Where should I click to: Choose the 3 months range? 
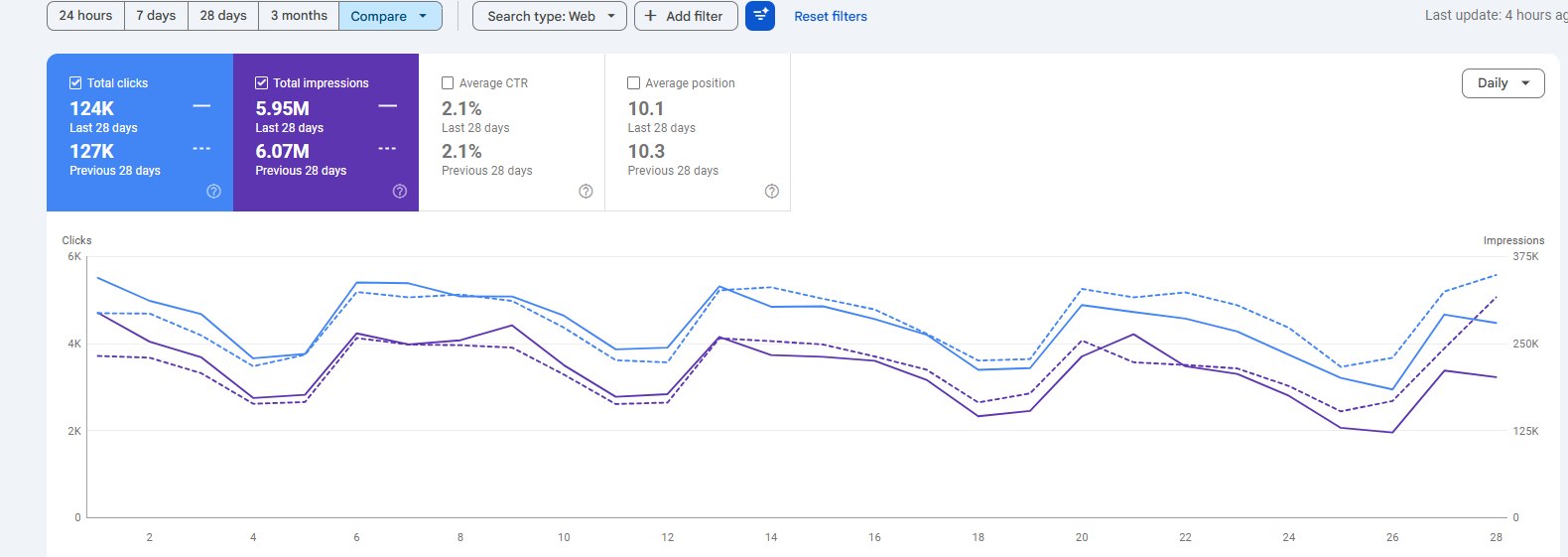tap(299, 16)
